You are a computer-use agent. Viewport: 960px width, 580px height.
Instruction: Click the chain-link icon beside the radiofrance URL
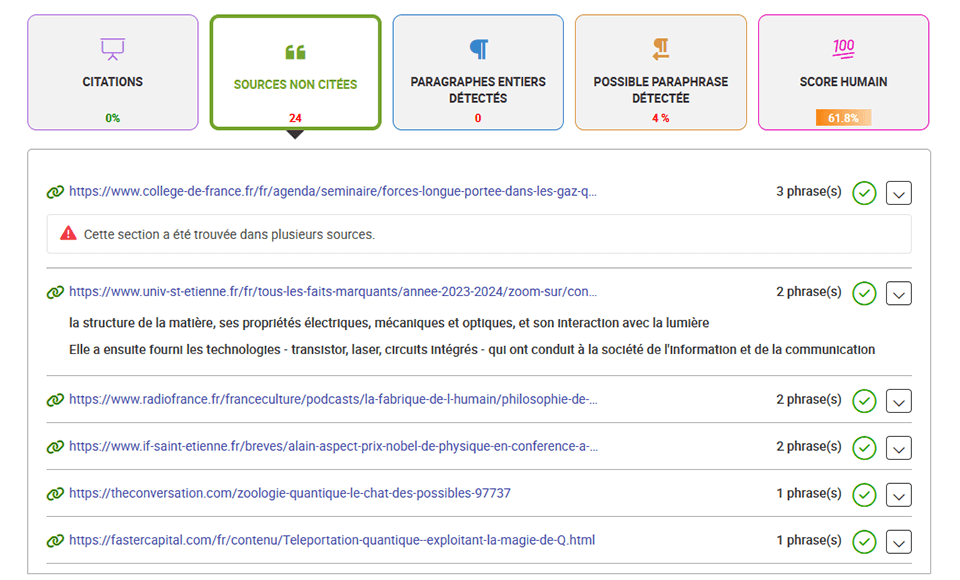[55, 401]
